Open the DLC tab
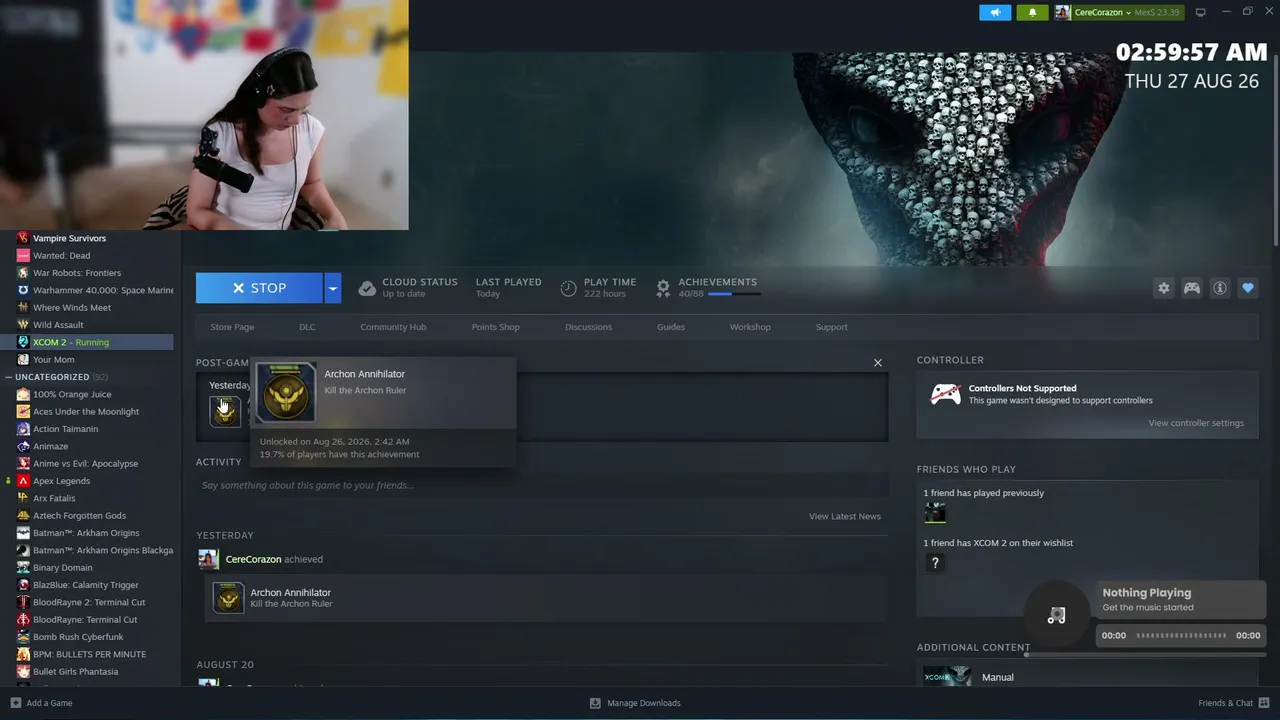Screen dimensions: 1280x720 (x=307, y=327)
